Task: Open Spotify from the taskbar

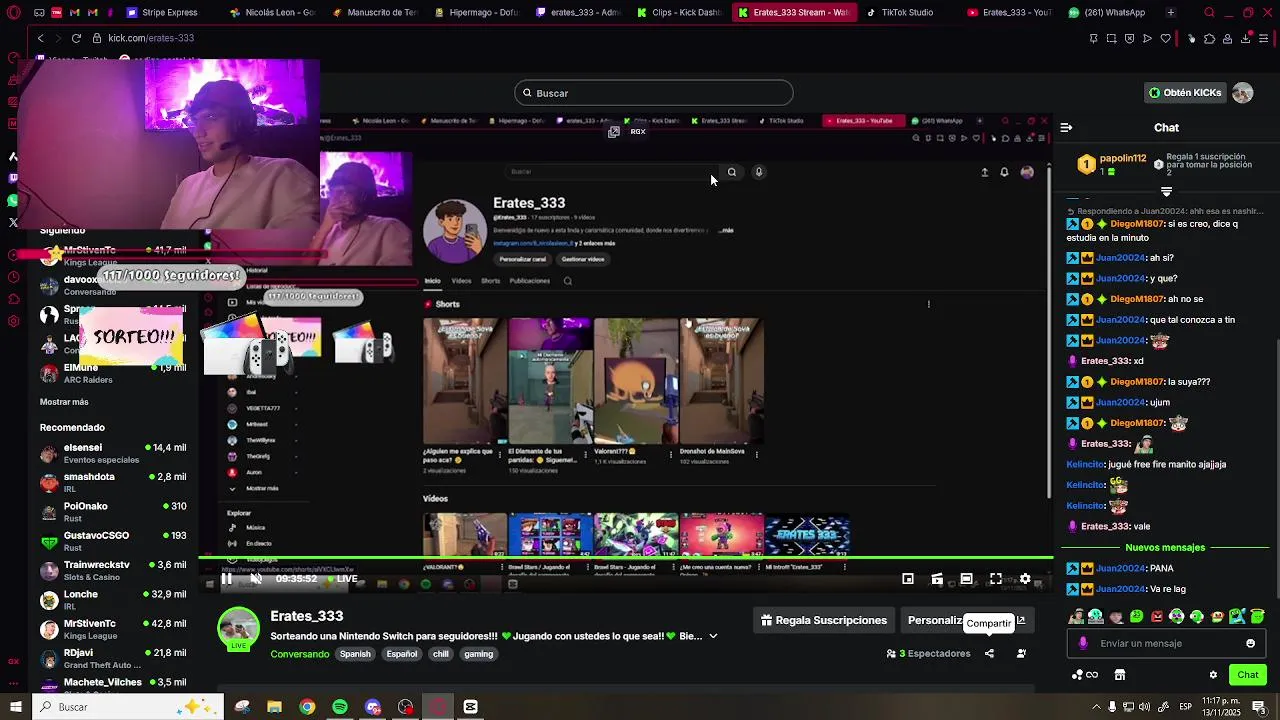Action: pyautogui.click(x=340, y=707)
